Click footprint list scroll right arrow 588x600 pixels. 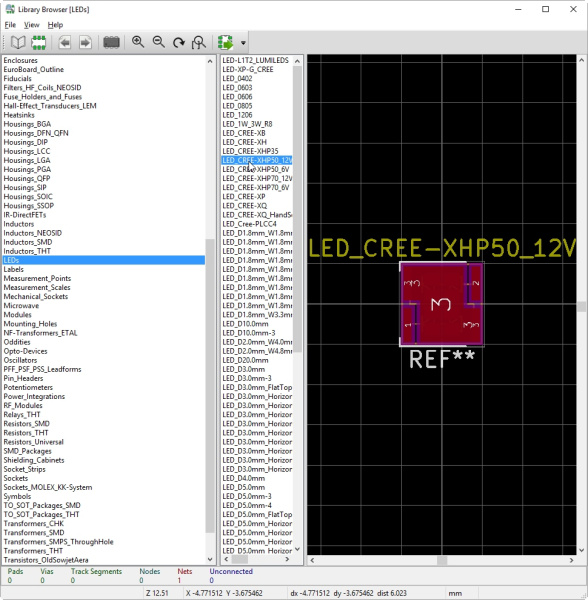pyautogui.click(x=287, y=559)
